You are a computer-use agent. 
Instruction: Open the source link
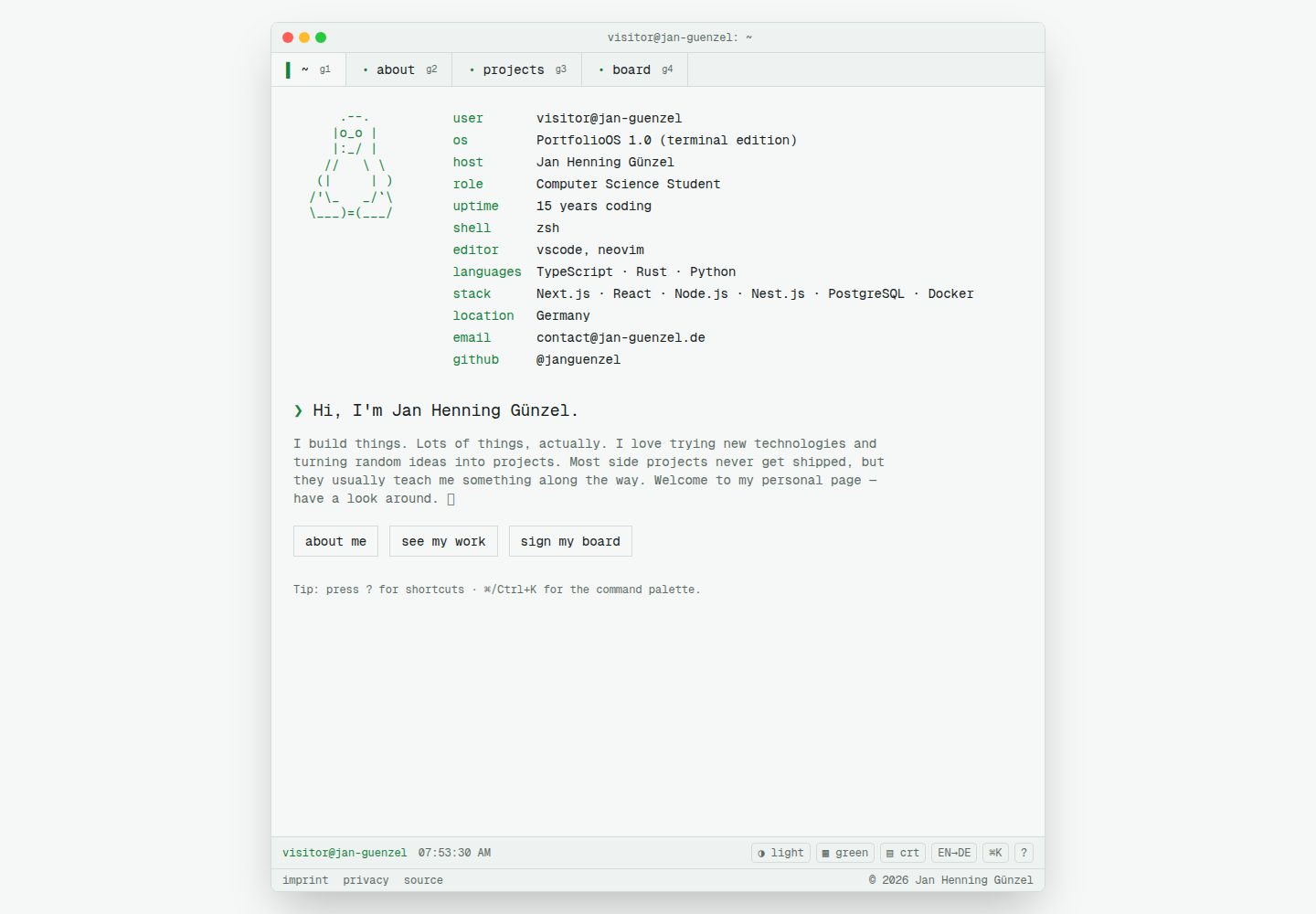click(423, 880)
